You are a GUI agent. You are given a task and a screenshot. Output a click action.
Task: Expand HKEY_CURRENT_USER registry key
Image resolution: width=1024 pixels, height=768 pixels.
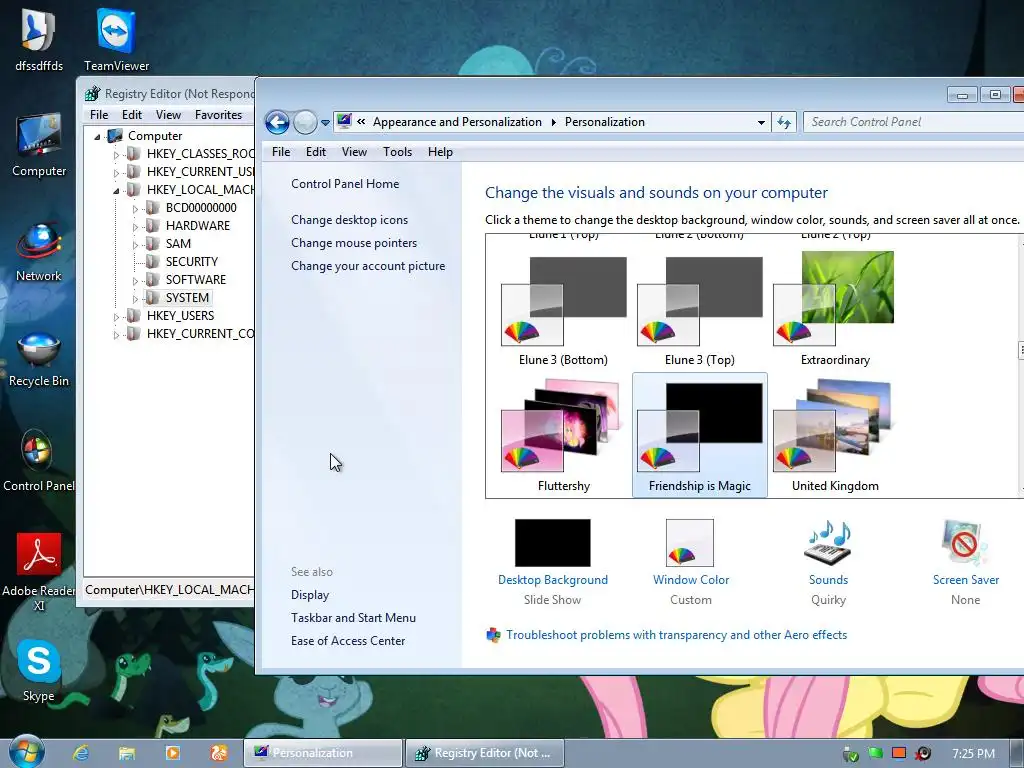coord(116,172)
